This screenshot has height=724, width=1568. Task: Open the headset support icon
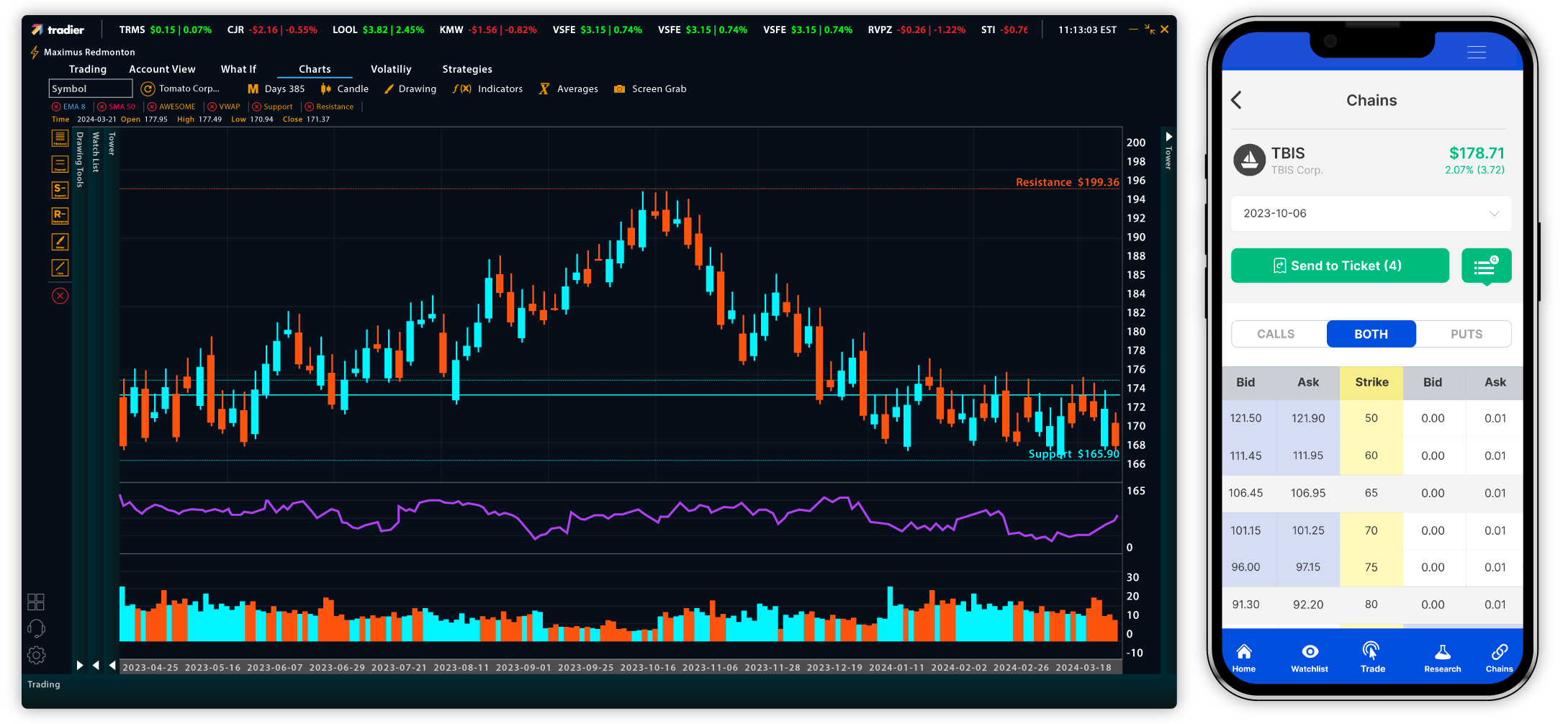[36, 628]
